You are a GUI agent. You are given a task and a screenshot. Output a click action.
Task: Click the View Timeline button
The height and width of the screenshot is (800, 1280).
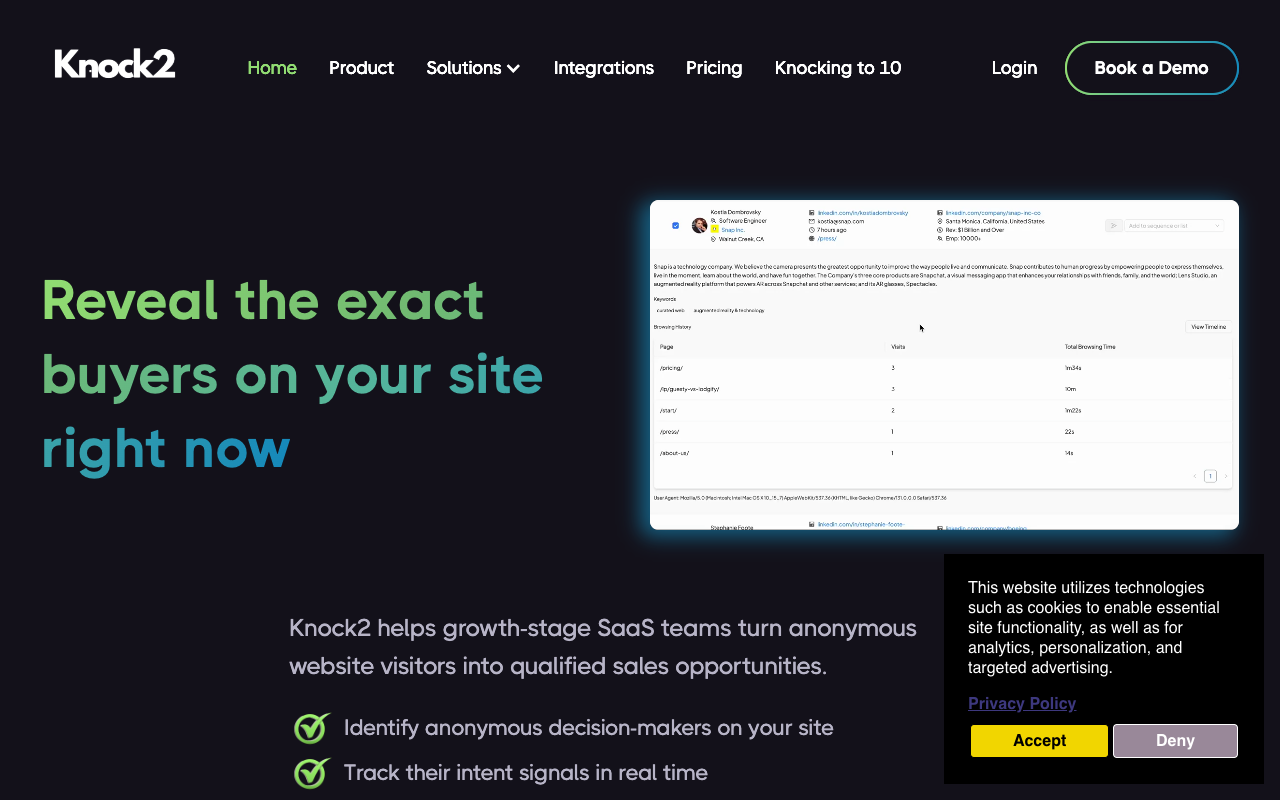point(1208,326)
